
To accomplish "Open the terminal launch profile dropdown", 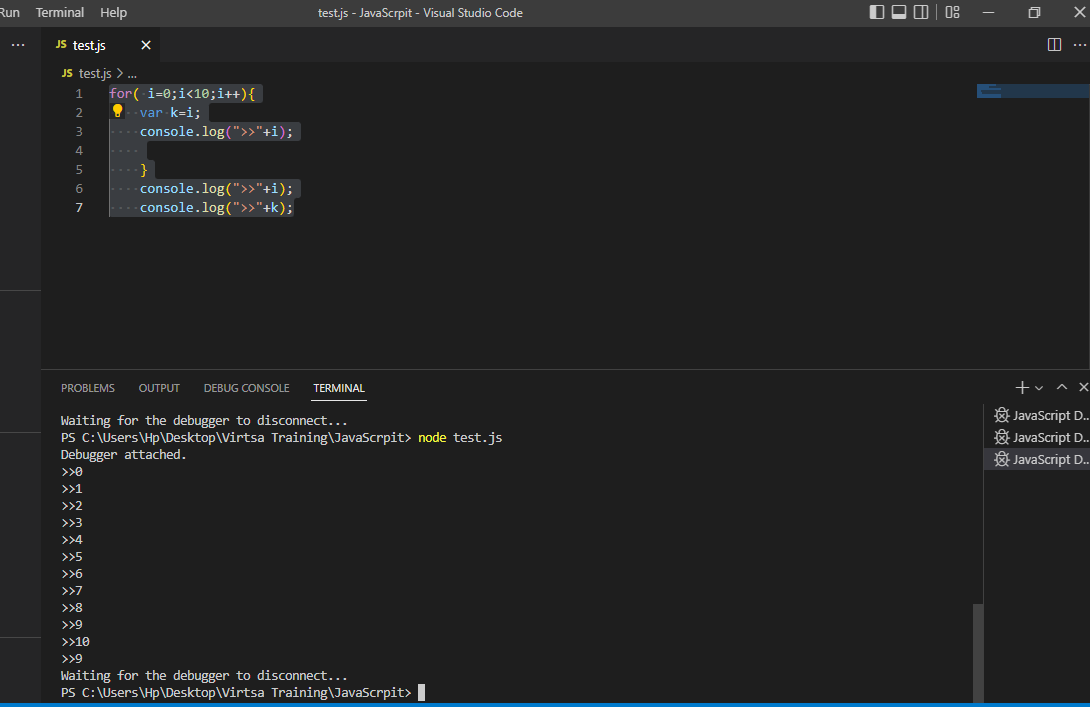I will (x=1038, y=387).
